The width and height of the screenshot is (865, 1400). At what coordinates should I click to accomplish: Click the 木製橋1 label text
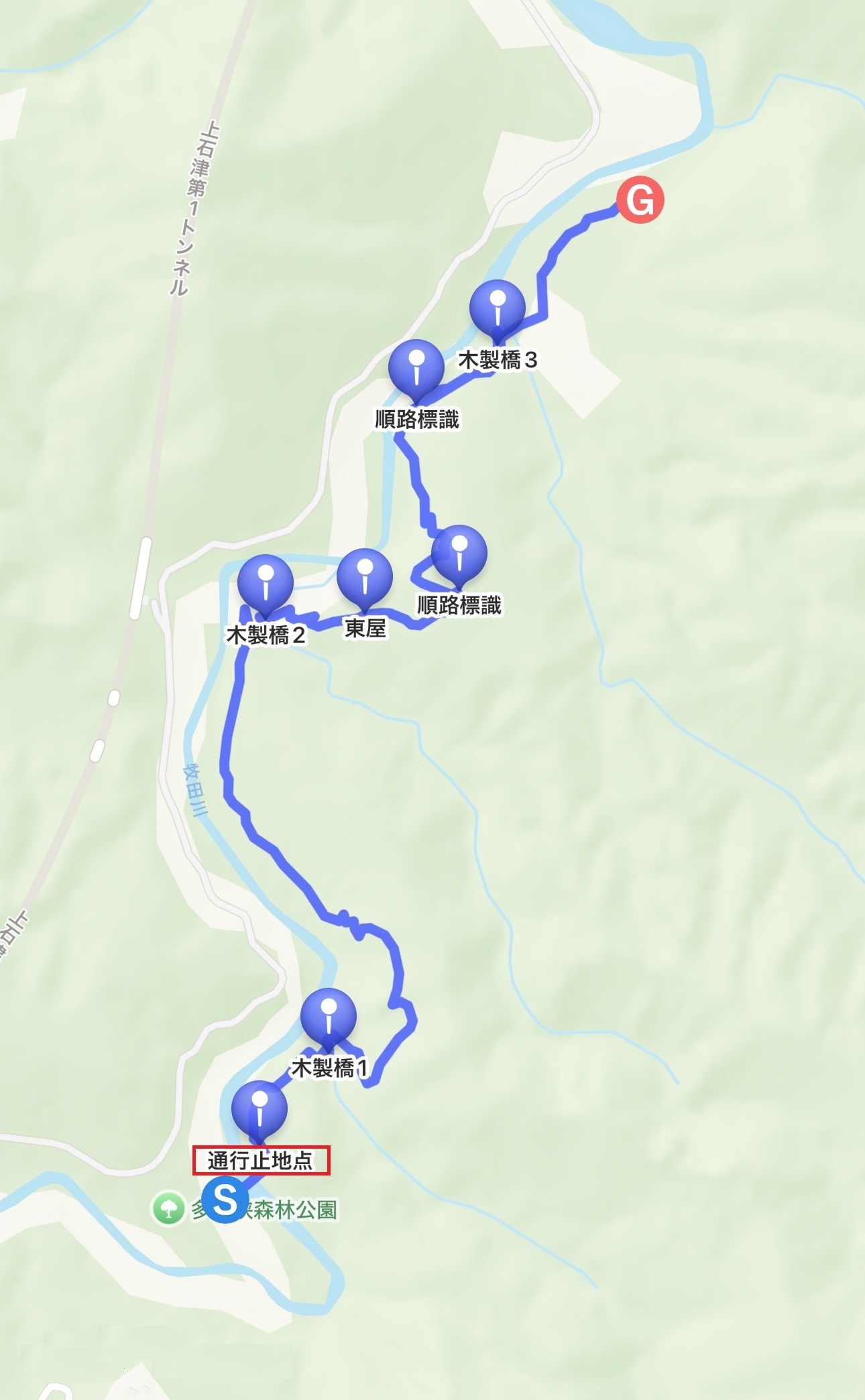(329, 1068)
